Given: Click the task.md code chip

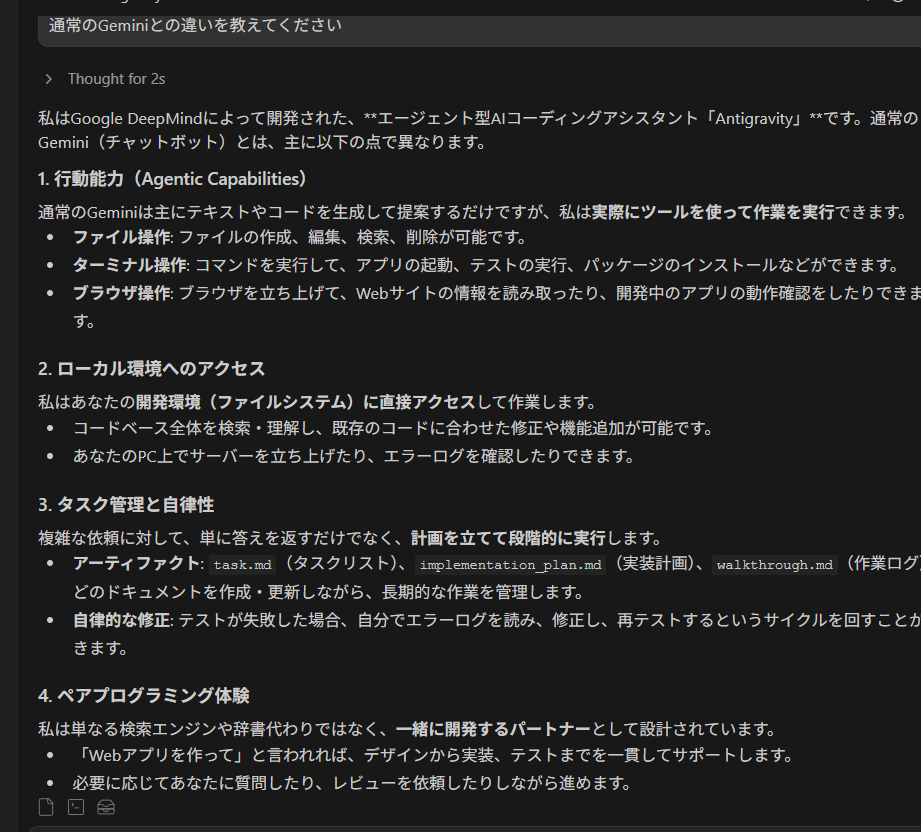Looking at the screenshot, I should tap(243, 565).
